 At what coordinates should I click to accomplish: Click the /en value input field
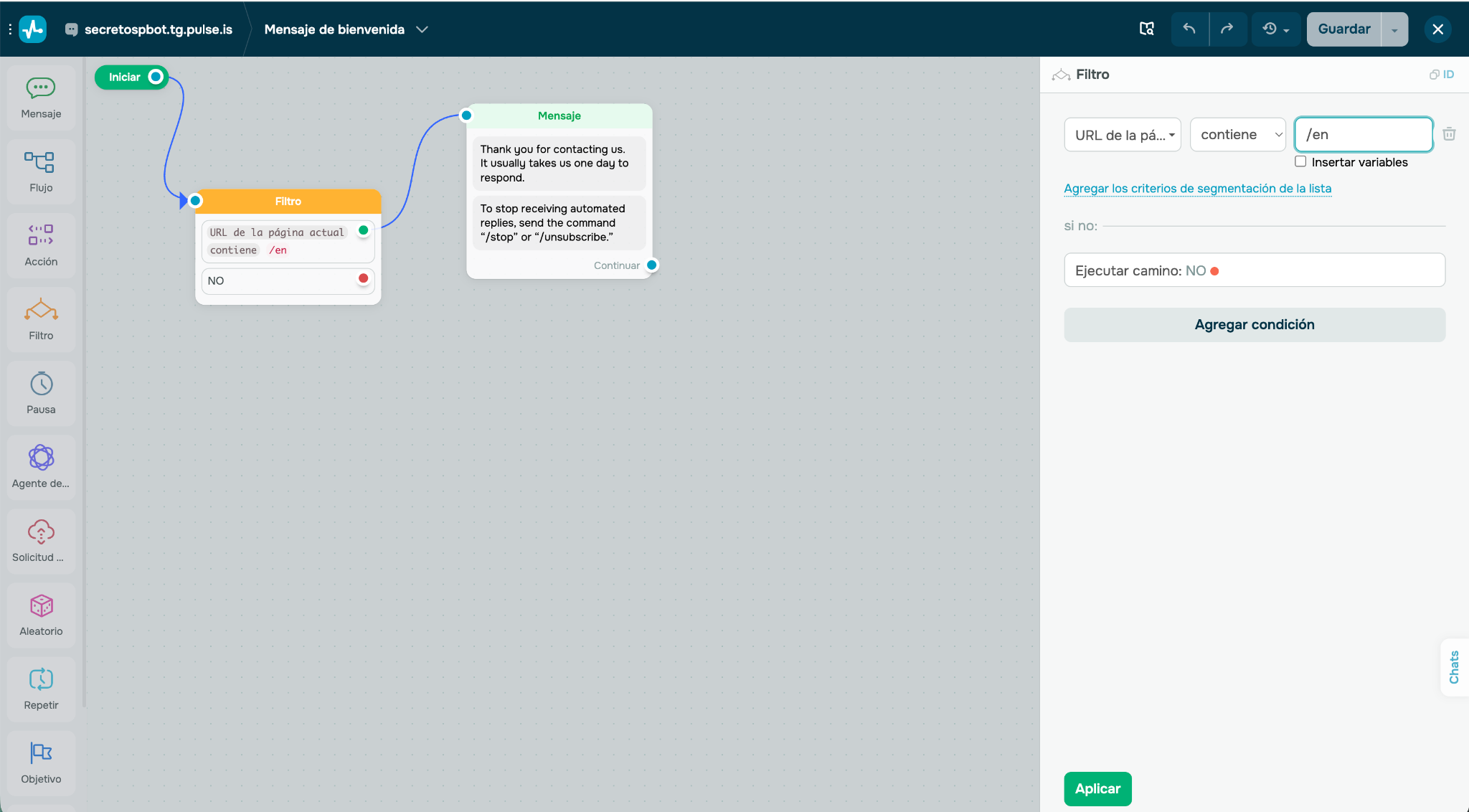pos(1364,135)
